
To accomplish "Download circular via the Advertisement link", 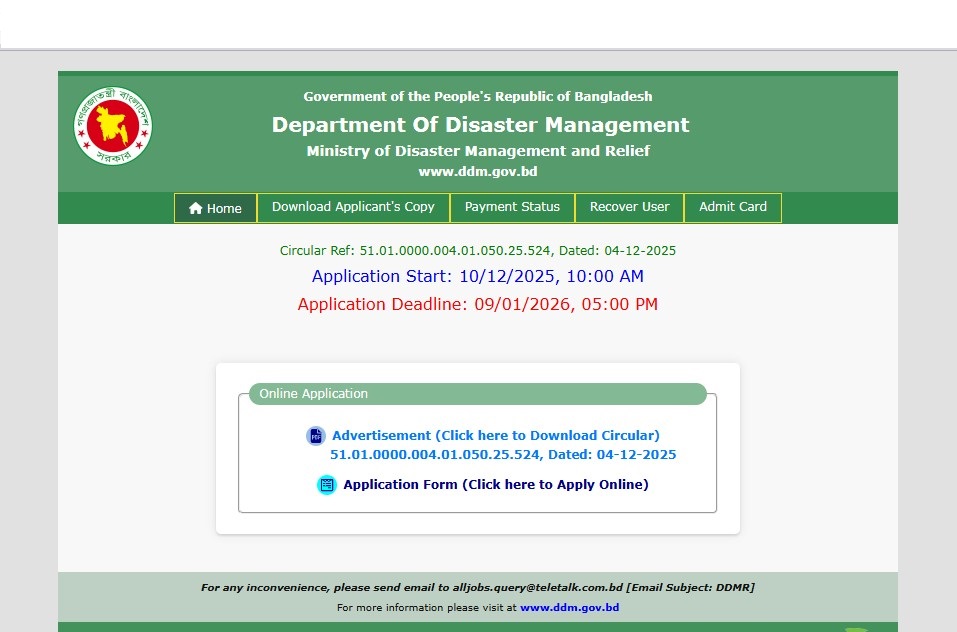I will 496,436.
